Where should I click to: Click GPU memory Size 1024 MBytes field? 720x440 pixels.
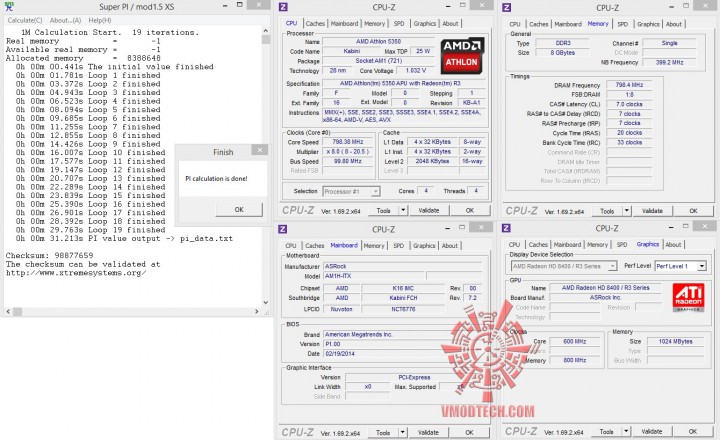(675, 341)
